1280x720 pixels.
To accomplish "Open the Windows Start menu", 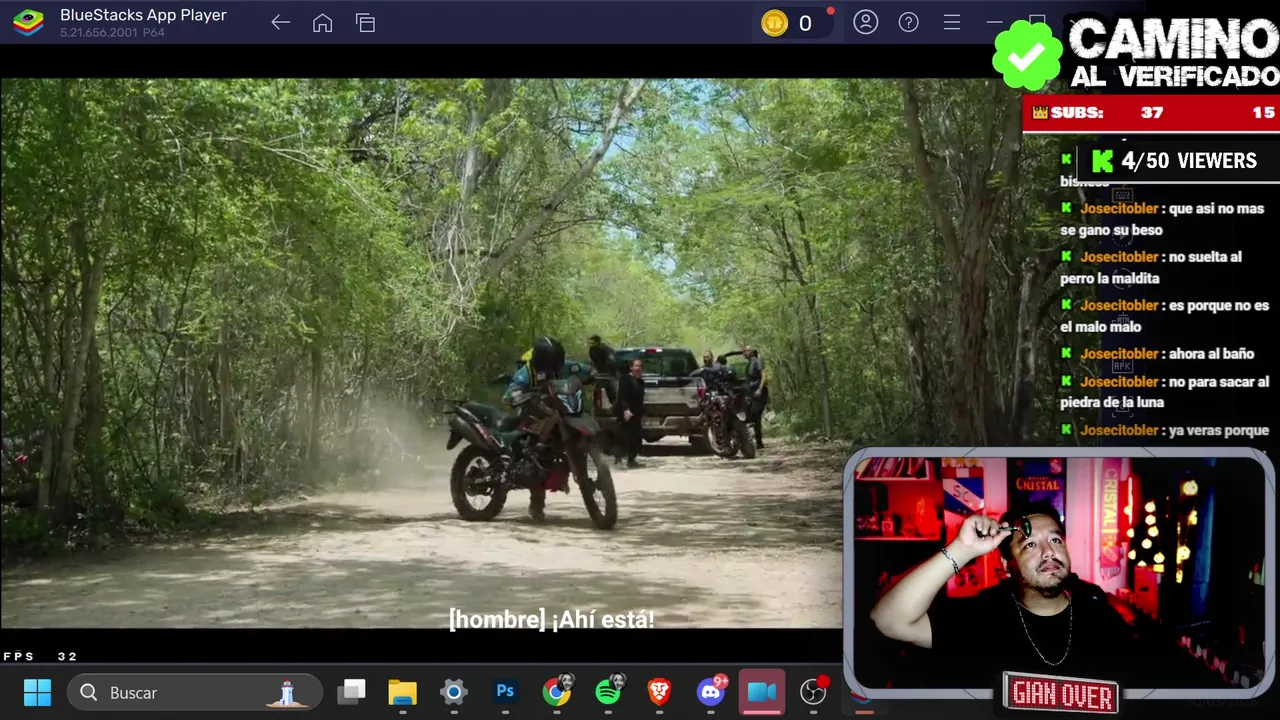I will (x=37, y=692).
